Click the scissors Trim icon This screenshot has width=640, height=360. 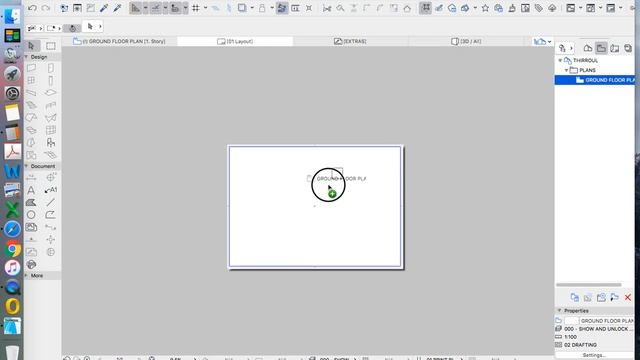[x=327, y=8]
